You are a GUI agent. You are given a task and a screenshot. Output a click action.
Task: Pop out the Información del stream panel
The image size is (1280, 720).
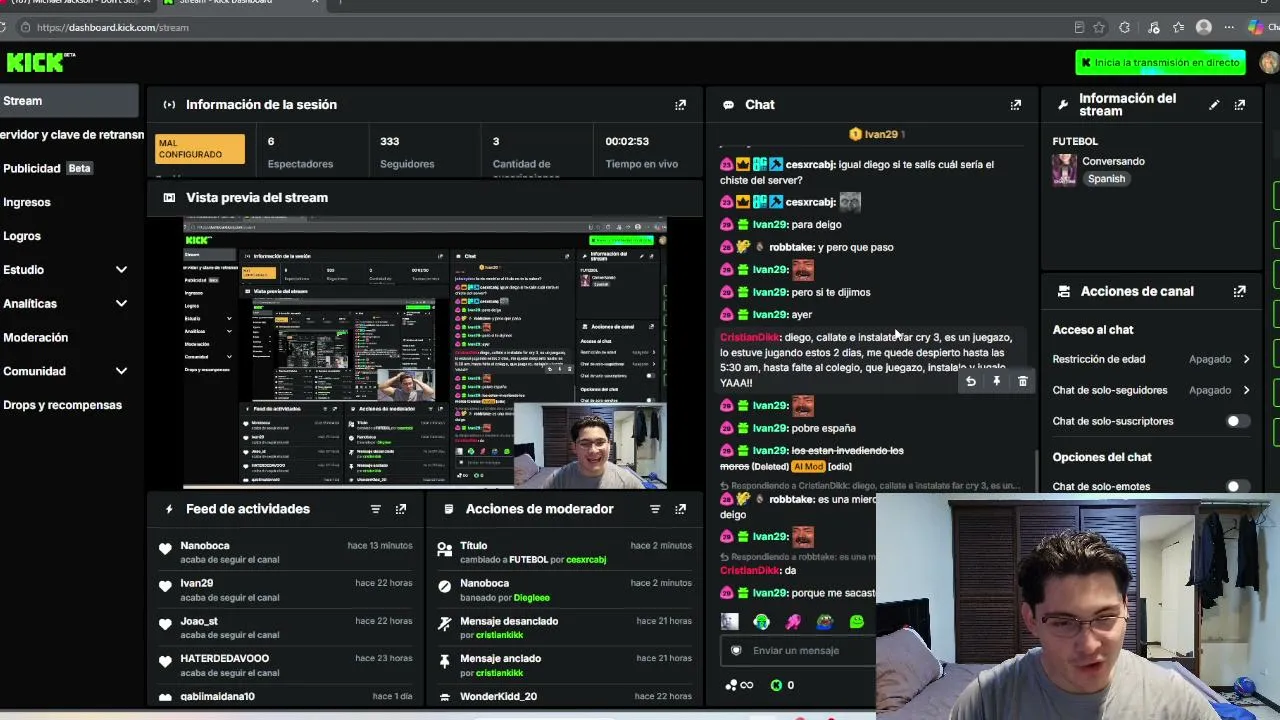1239,104
